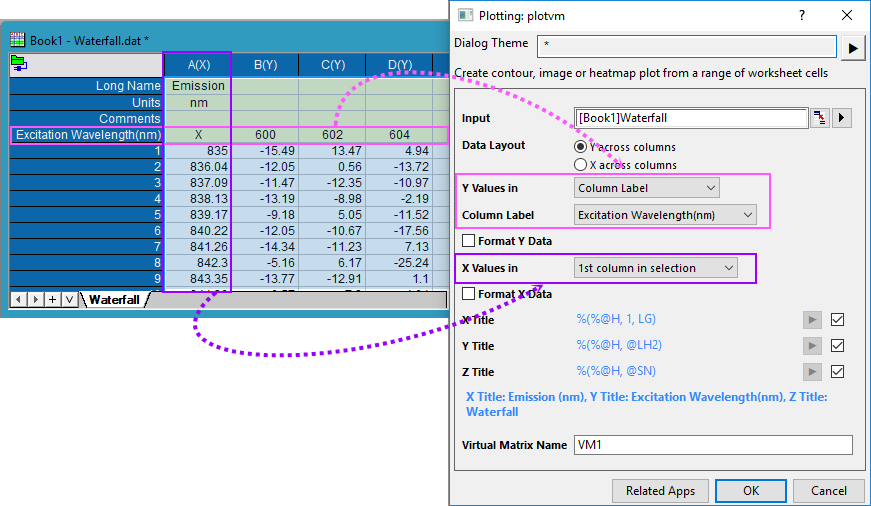Click the Z Title value %(%@H, @SN)
Viewport: 871px width, 506px height.
pyautogui.click(x=616, y=371)
